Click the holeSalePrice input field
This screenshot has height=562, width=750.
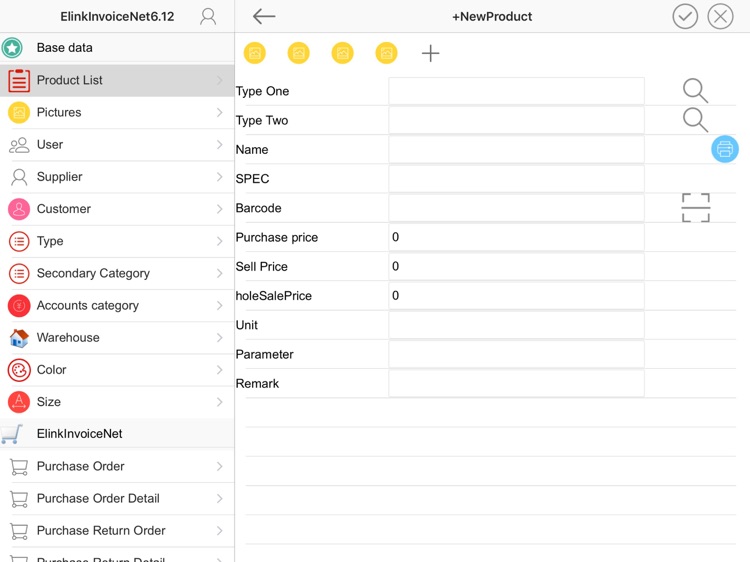(x=516, y=296)
